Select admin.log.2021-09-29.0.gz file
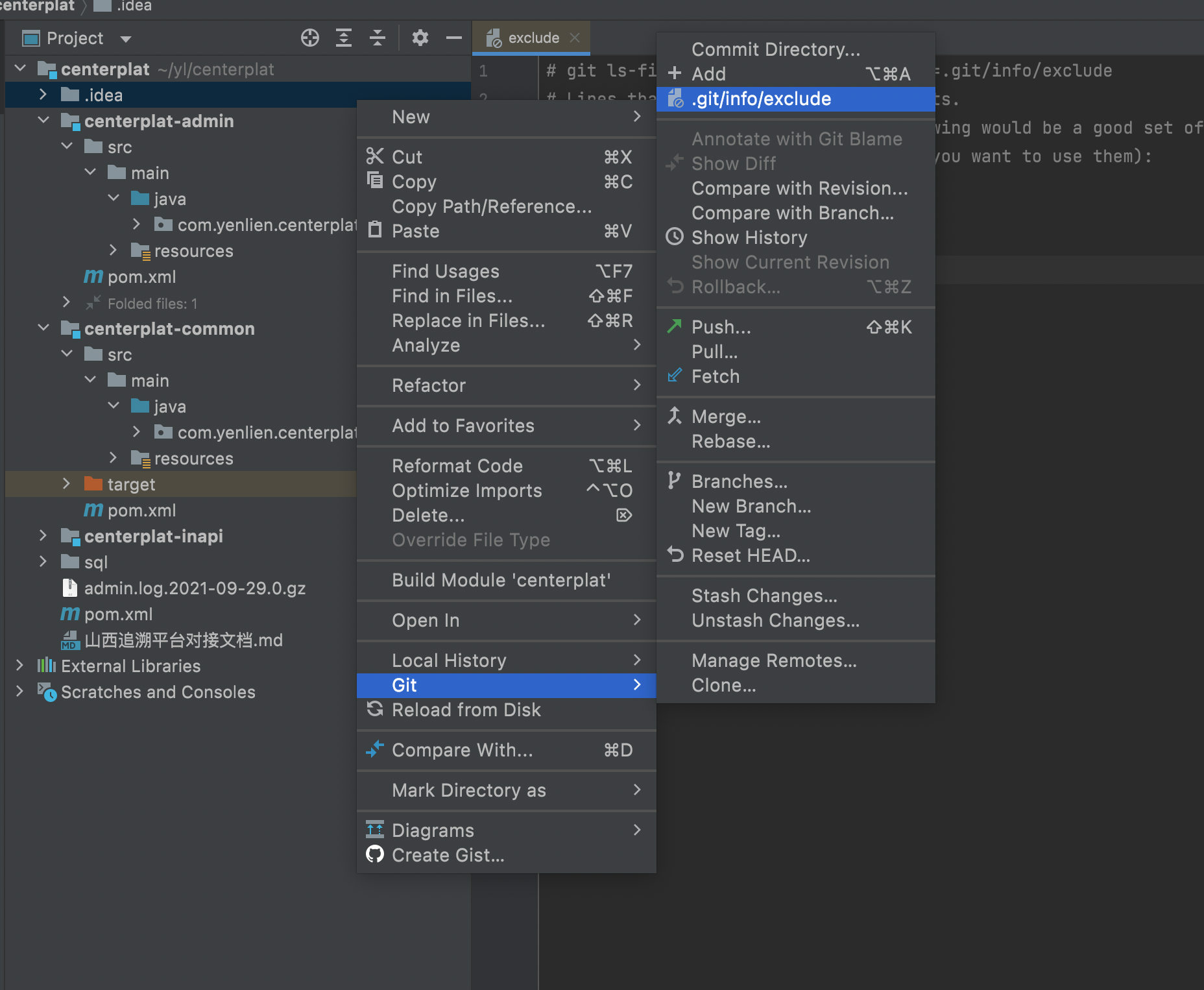Screen dimensions: 1204x990 195,588
